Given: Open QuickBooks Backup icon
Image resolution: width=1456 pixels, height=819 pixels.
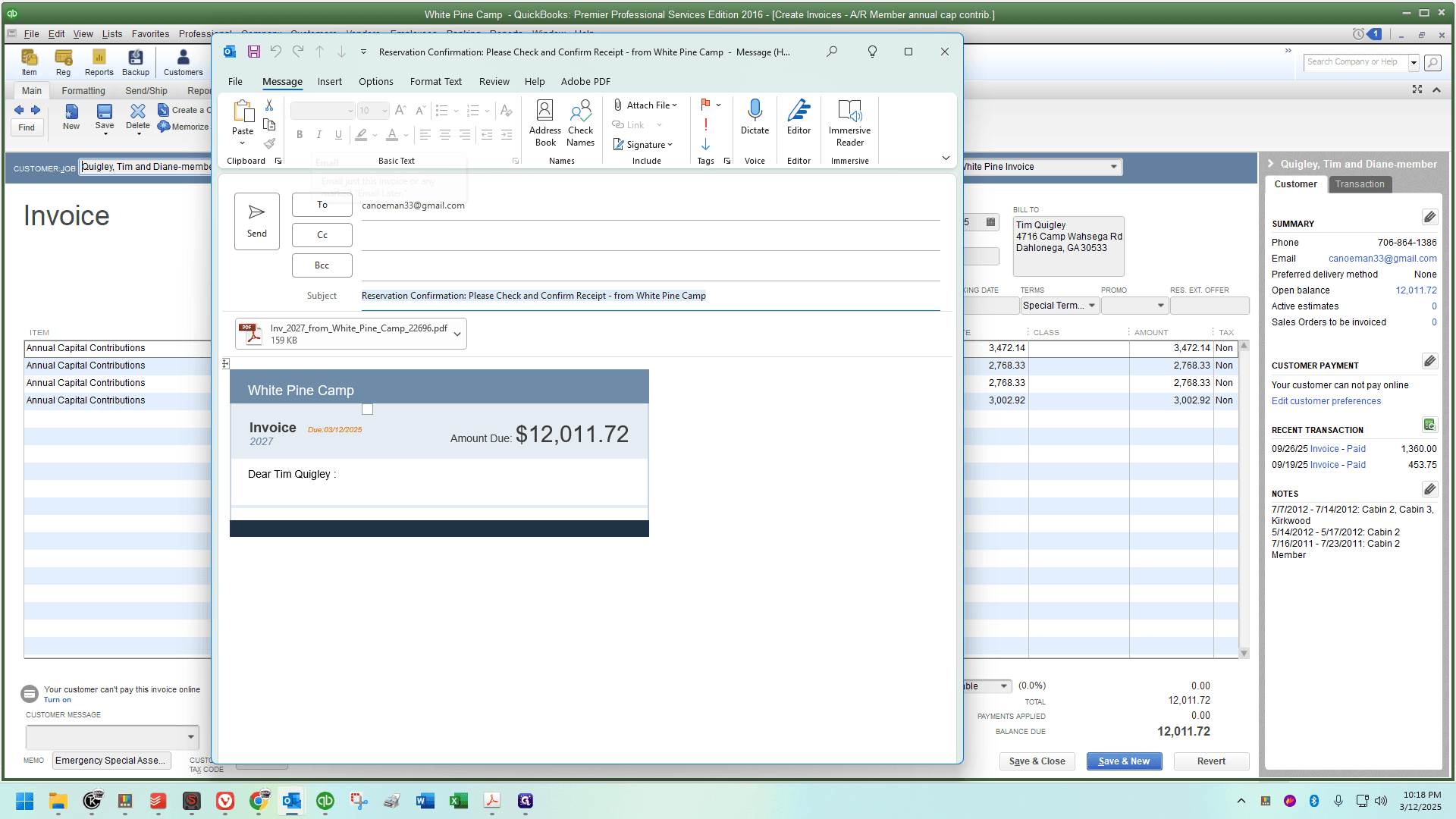Looking at the screenshot, I should click(x=136, y=62).
